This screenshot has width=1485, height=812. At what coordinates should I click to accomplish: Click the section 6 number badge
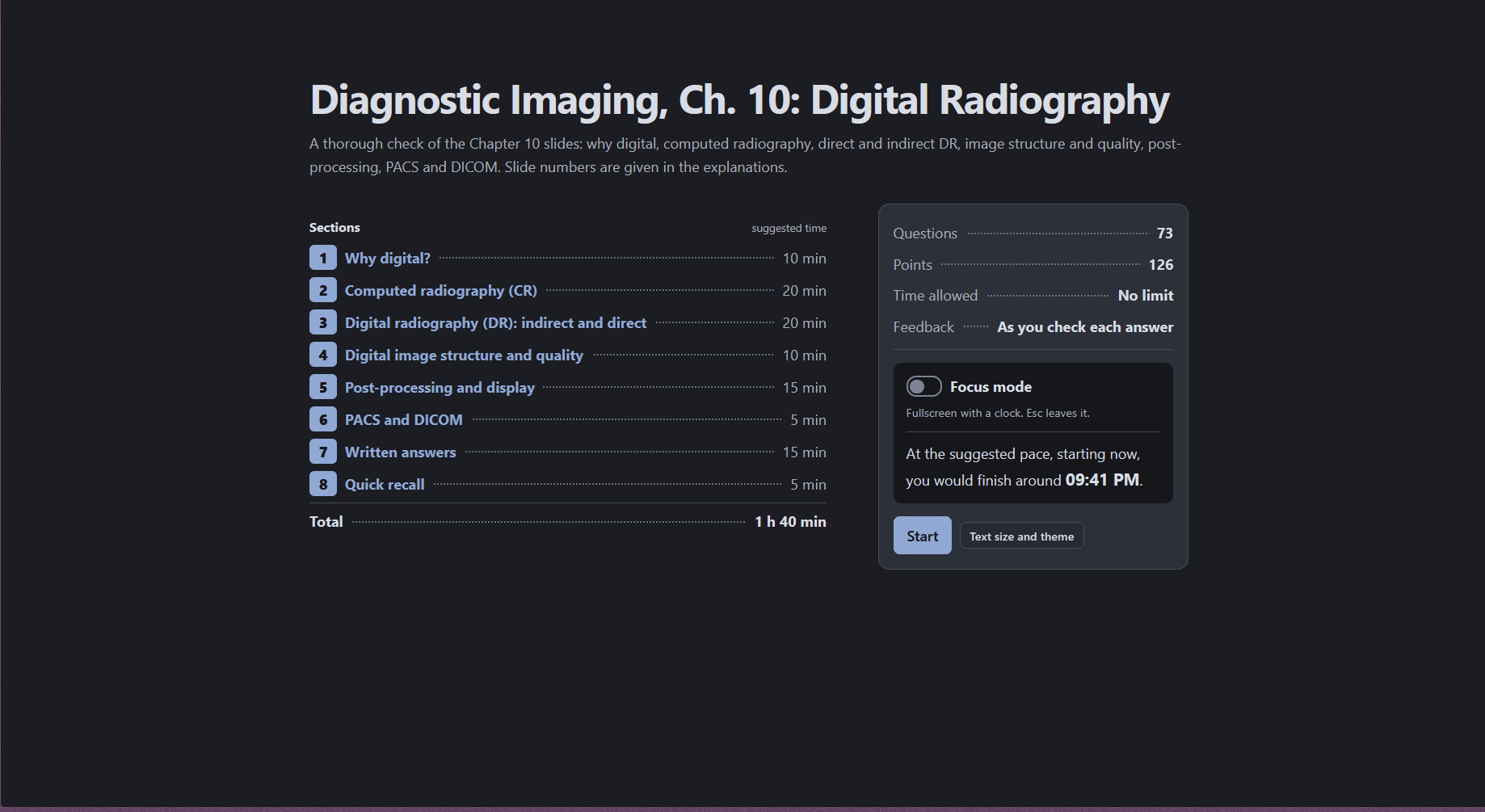[323, 419]
